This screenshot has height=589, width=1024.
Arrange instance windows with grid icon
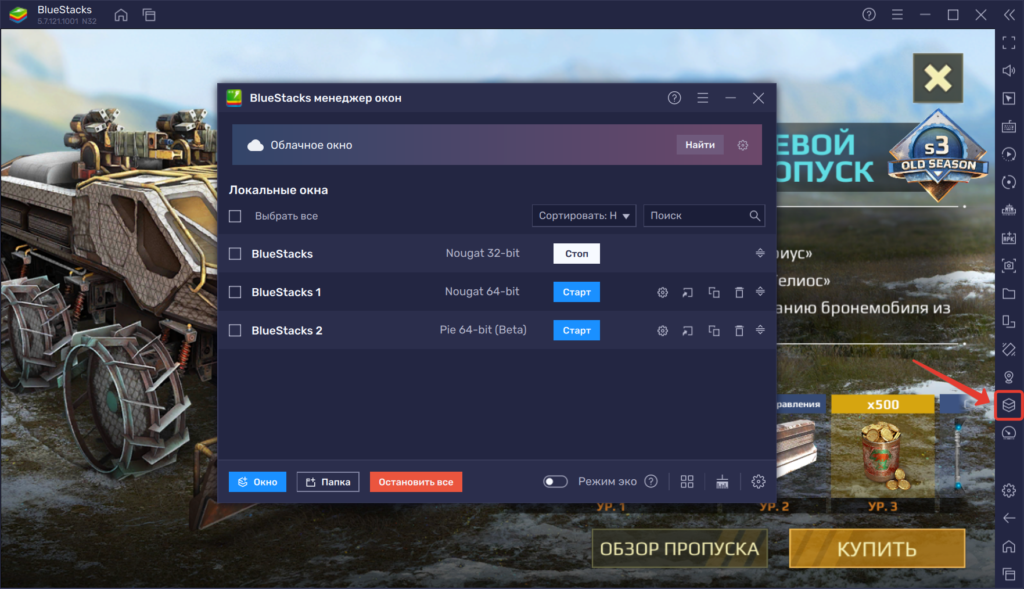pos(687,482)
